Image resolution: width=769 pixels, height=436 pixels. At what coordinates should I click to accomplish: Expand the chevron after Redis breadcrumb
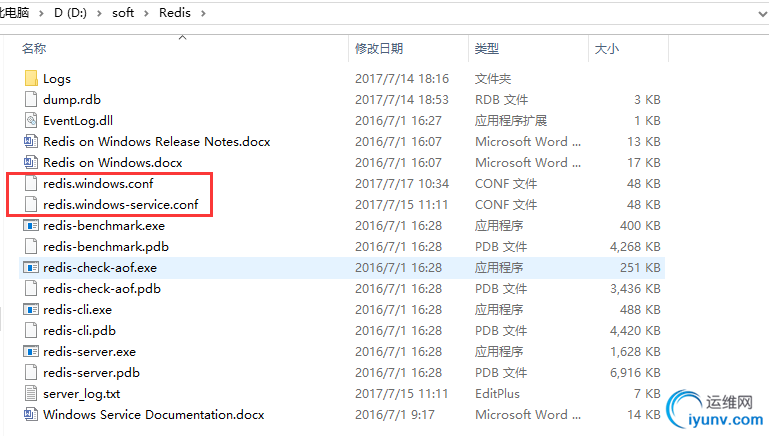[203, 13]
